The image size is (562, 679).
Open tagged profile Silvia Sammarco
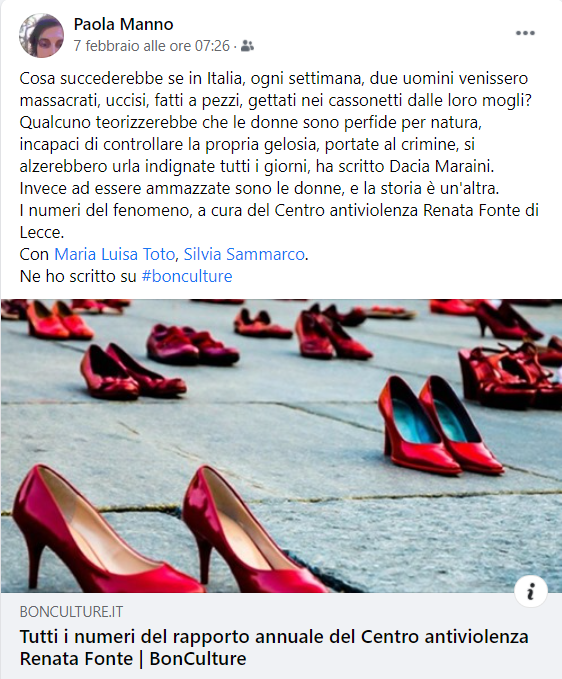pyautogui.click(x=244, y=254)
